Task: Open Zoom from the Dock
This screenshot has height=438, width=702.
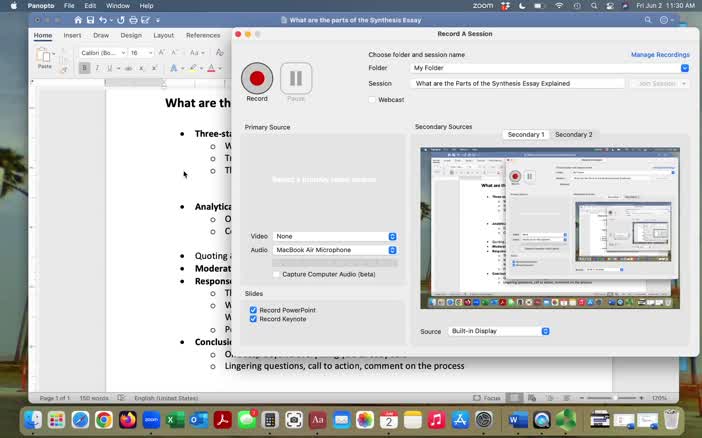Action: point(150,420)
